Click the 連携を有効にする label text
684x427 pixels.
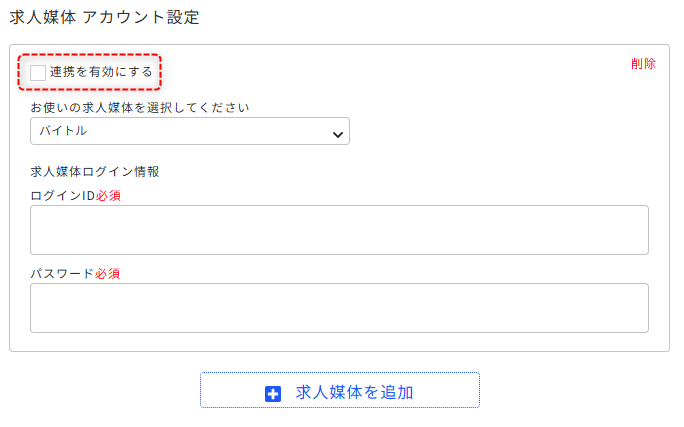click(x=101, y=73)
